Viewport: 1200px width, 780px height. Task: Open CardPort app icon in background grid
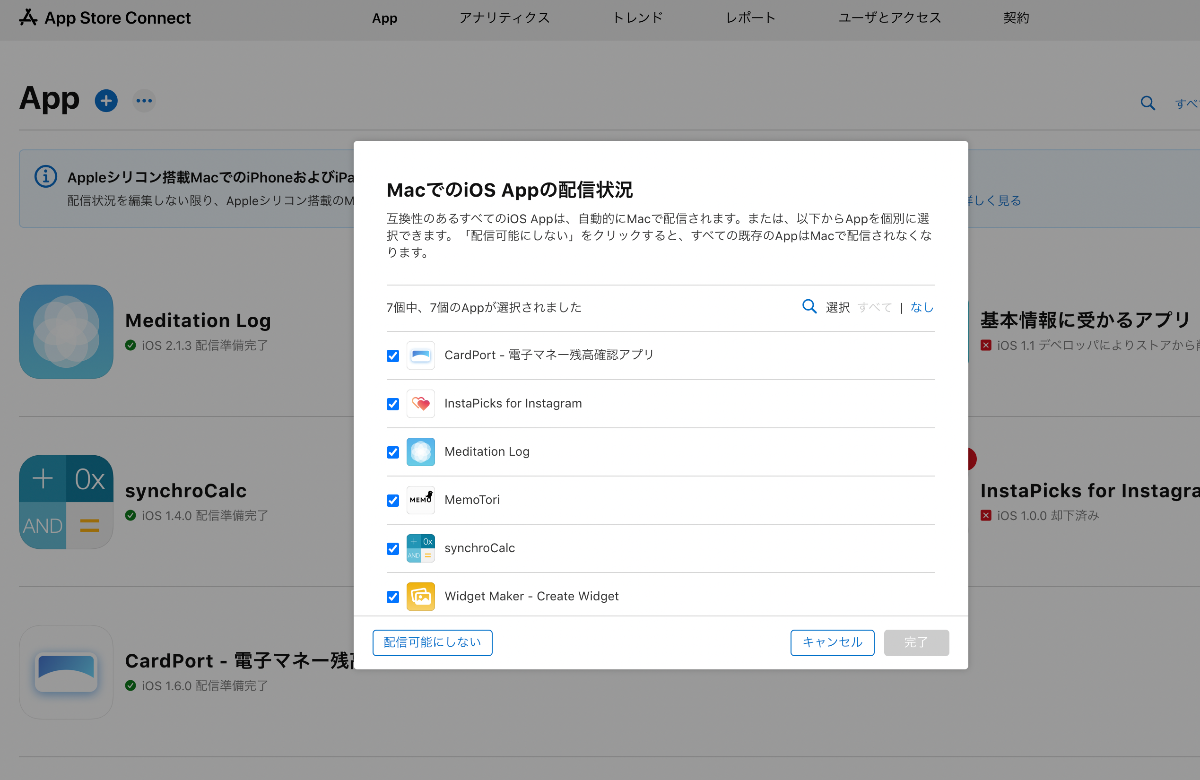point(66,672)
